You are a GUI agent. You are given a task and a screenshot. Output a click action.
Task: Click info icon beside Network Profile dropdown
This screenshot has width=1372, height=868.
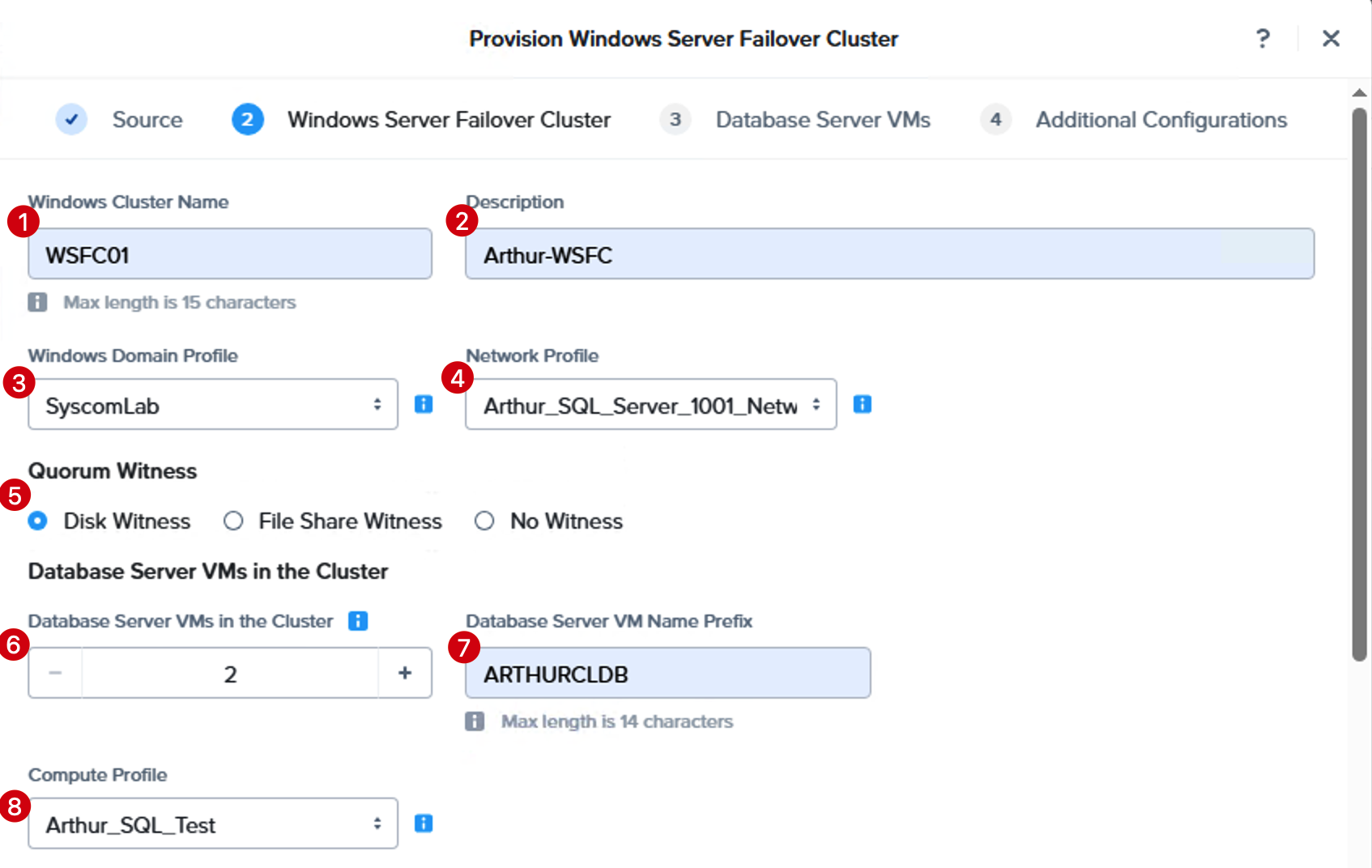point(863,404)
